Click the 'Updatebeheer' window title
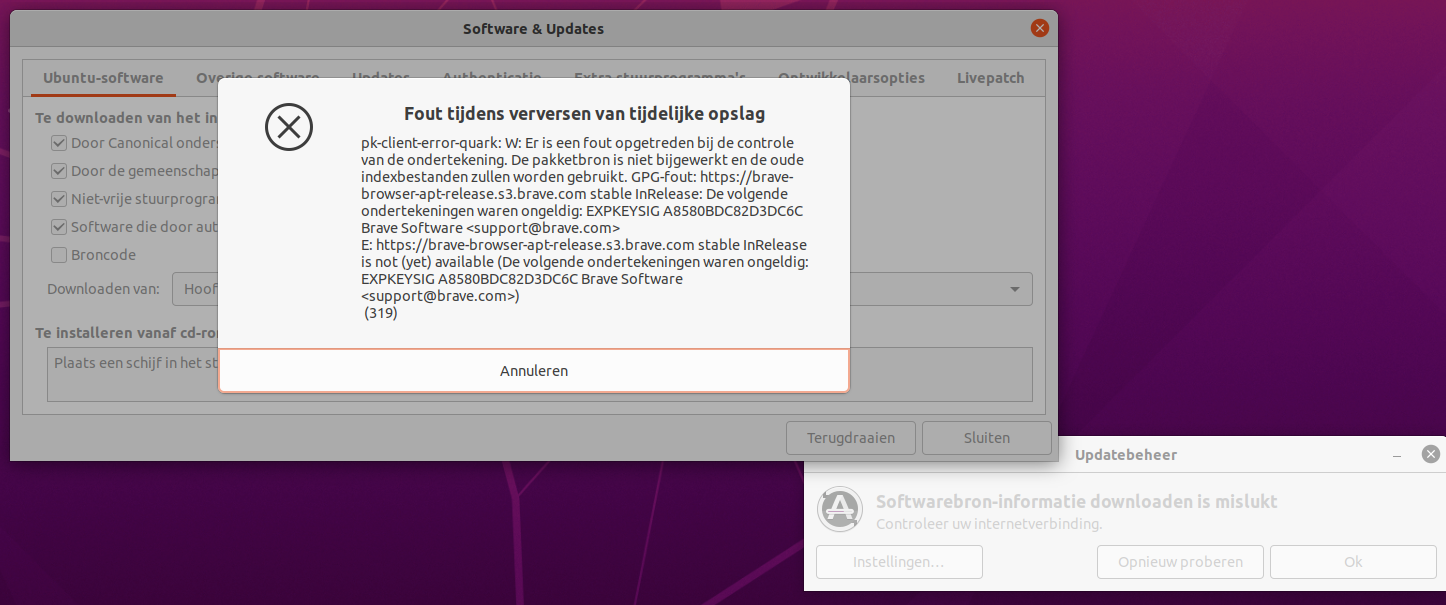This screenshot has width=1446, height=605. (1126, 455)
